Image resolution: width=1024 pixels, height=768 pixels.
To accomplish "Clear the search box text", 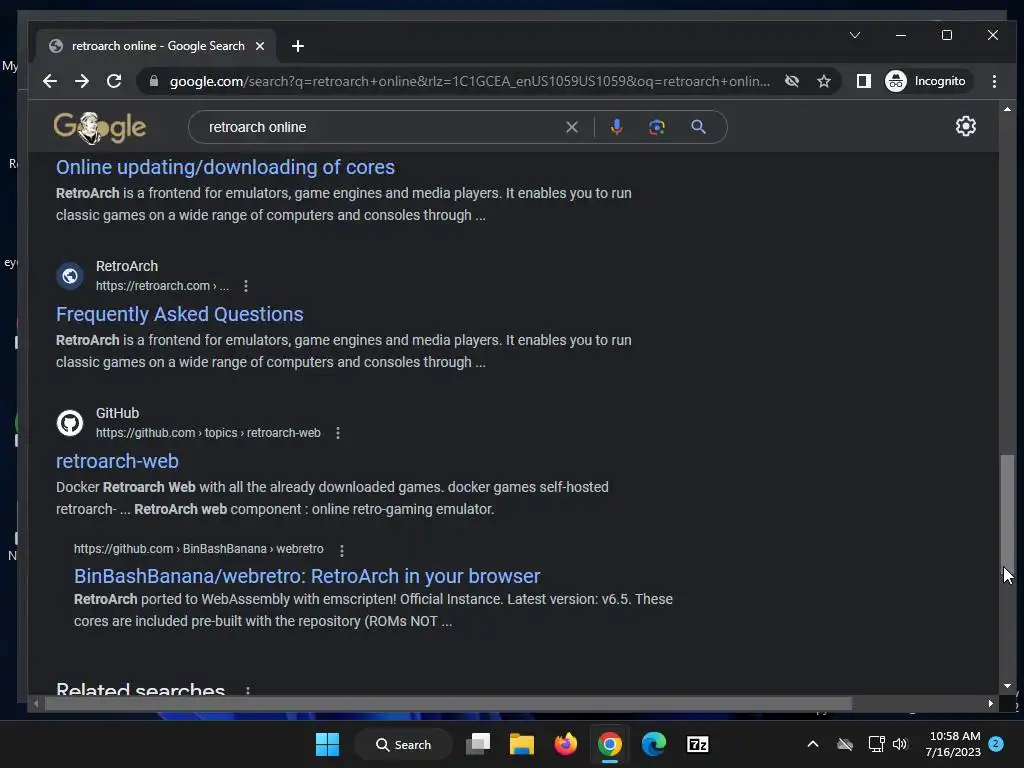I will tap(571, 127).
